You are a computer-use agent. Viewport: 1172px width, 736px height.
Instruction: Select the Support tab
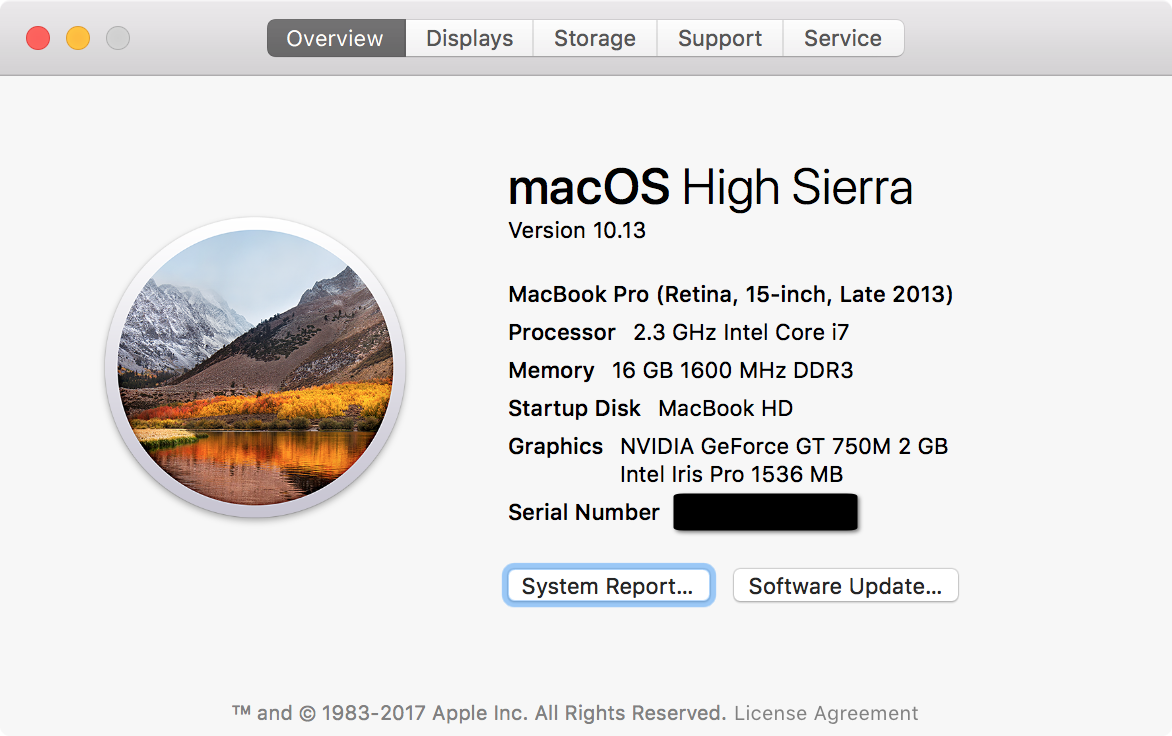719,38
